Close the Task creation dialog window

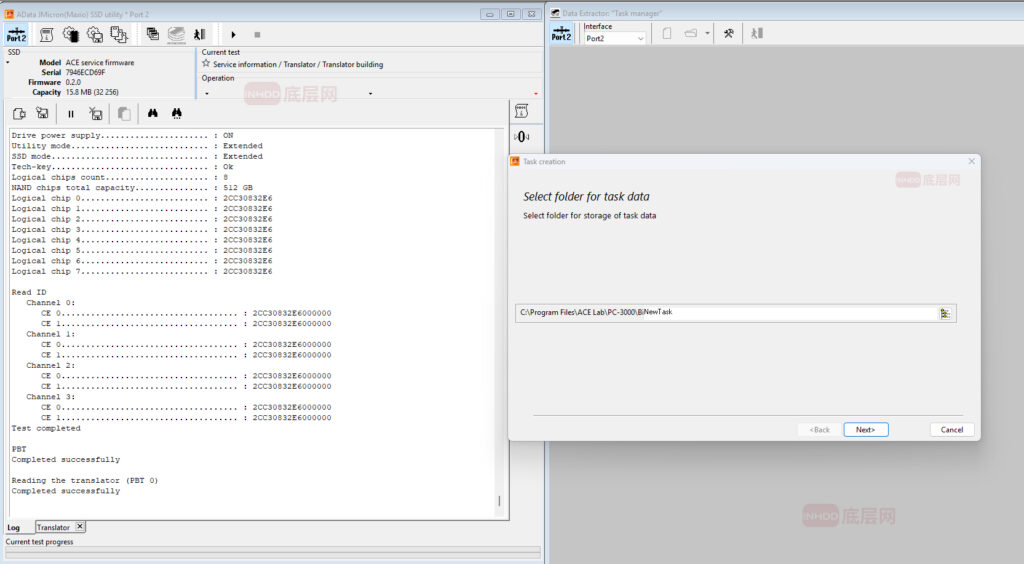[971, 161]
